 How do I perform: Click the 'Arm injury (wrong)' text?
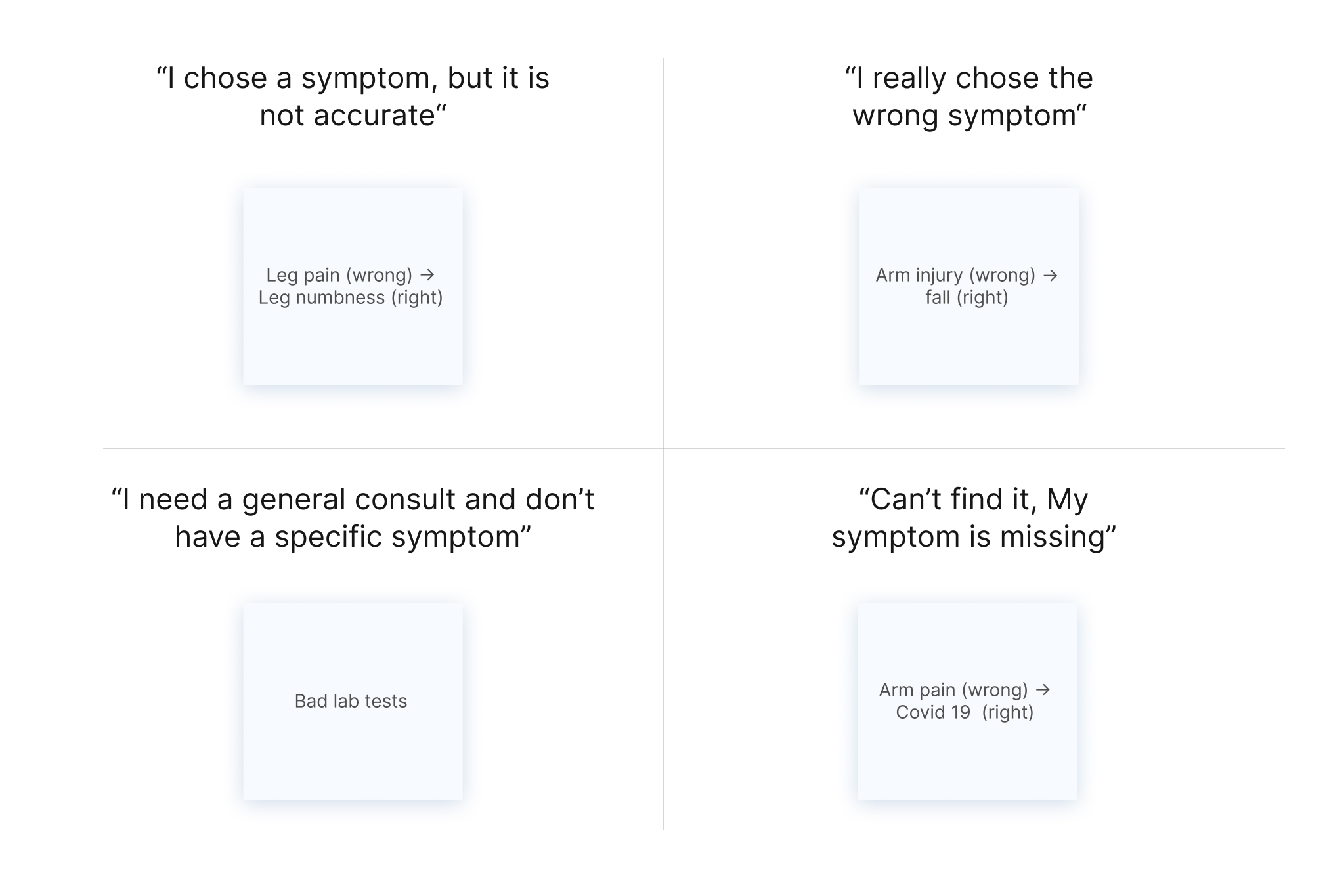tap(955, 275)
